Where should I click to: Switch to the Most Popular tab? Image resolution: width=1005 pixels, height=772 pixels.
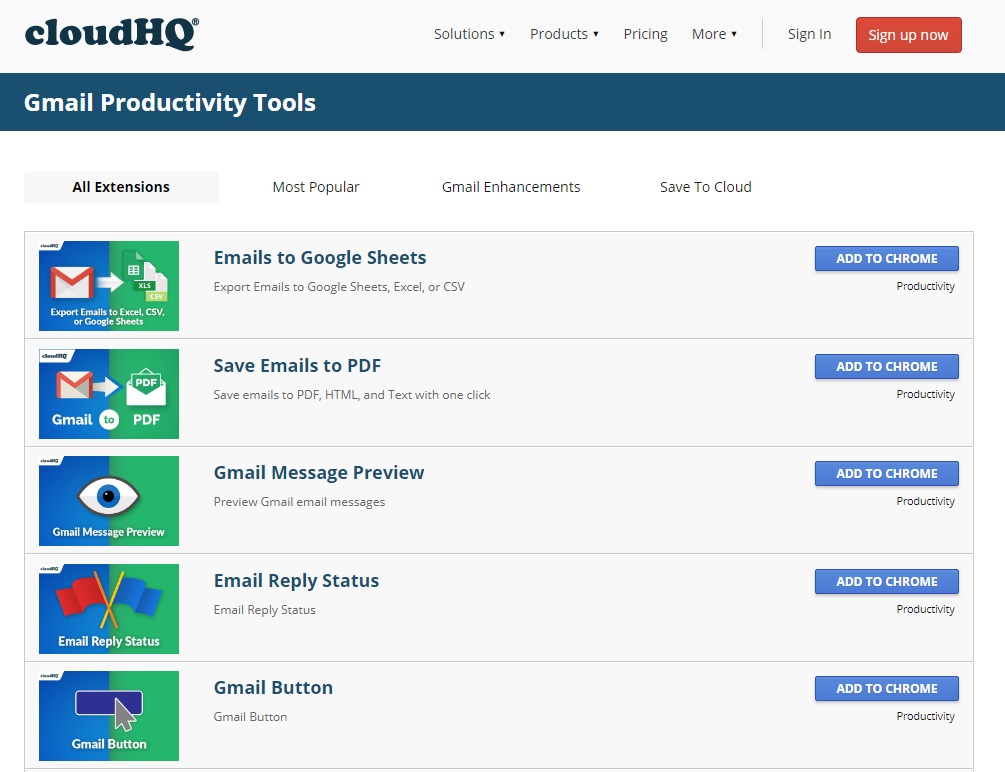click(316, 187)
